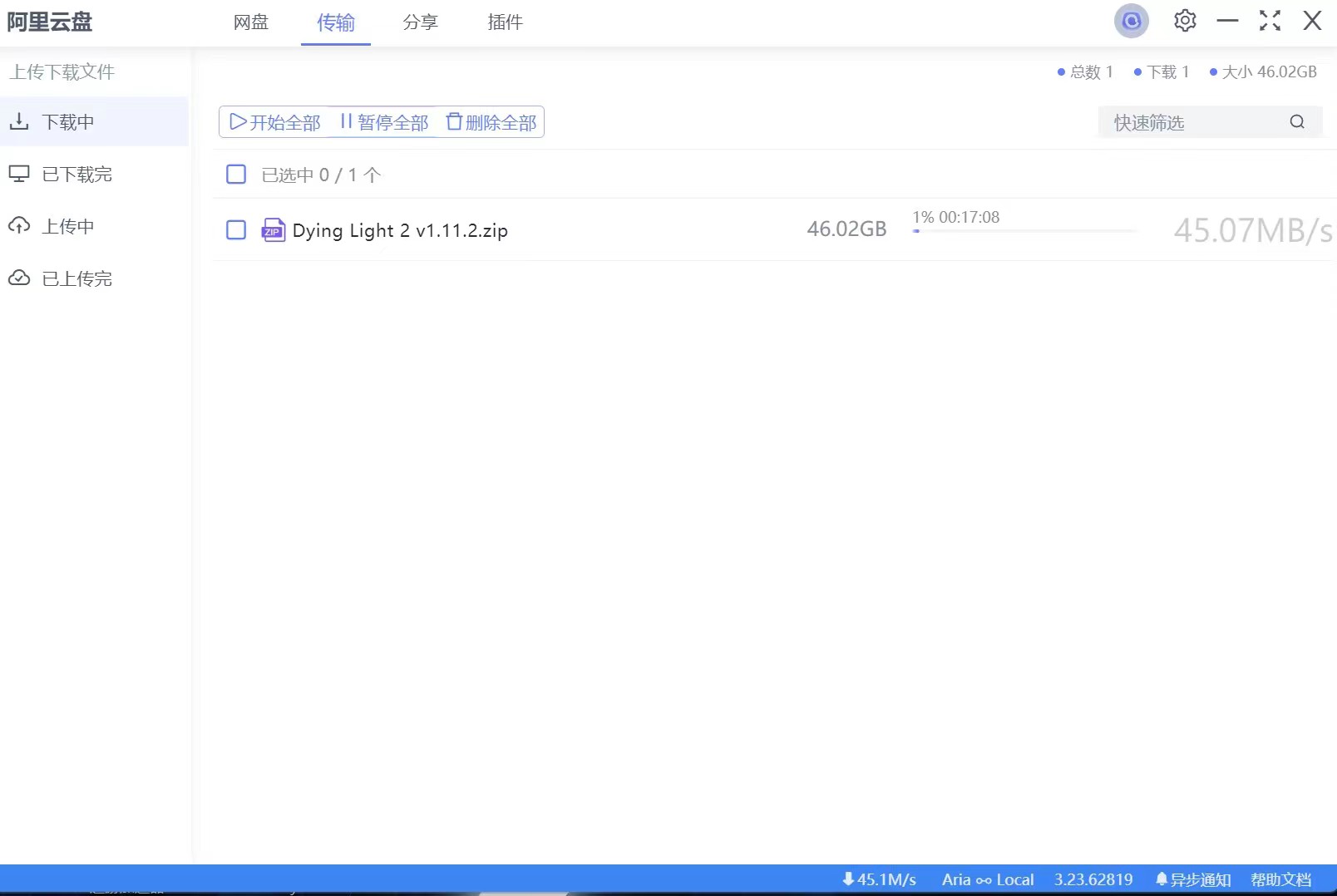This screenshot has width=1337, height=896.
Task: Click the 下载 1 counter
Action: point(1162,71)
